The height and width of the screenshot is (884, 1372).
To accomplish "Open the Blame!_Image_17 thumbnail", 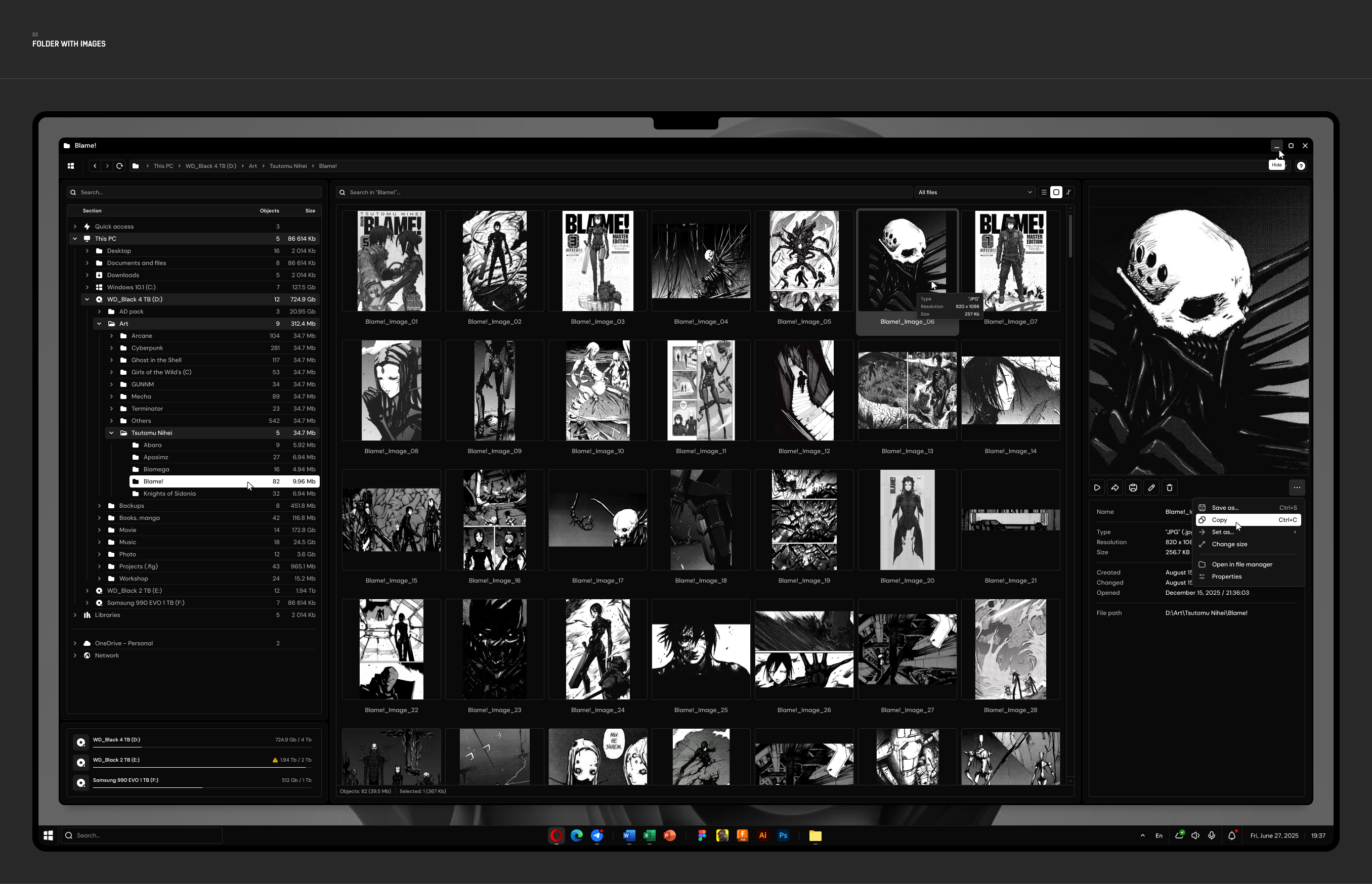I will tap(597, 520).
